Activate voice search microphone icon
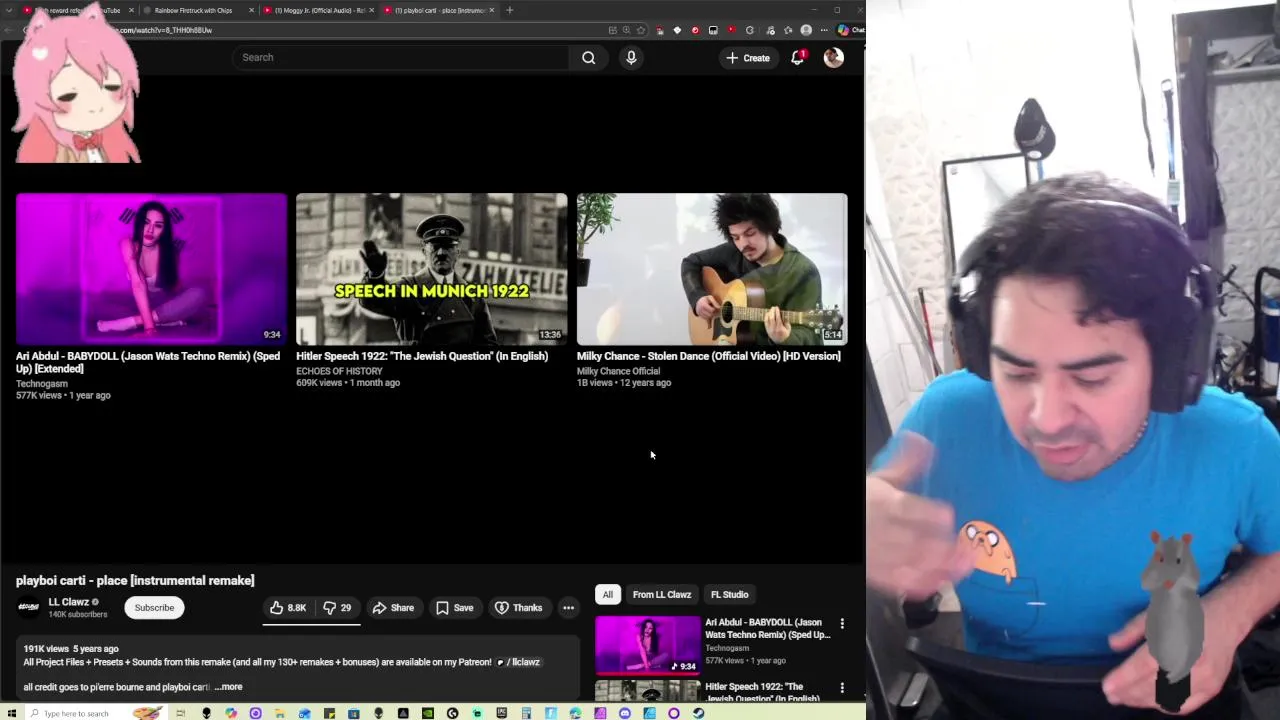This screenshot has height=720, width=1280. coord(631,58)
